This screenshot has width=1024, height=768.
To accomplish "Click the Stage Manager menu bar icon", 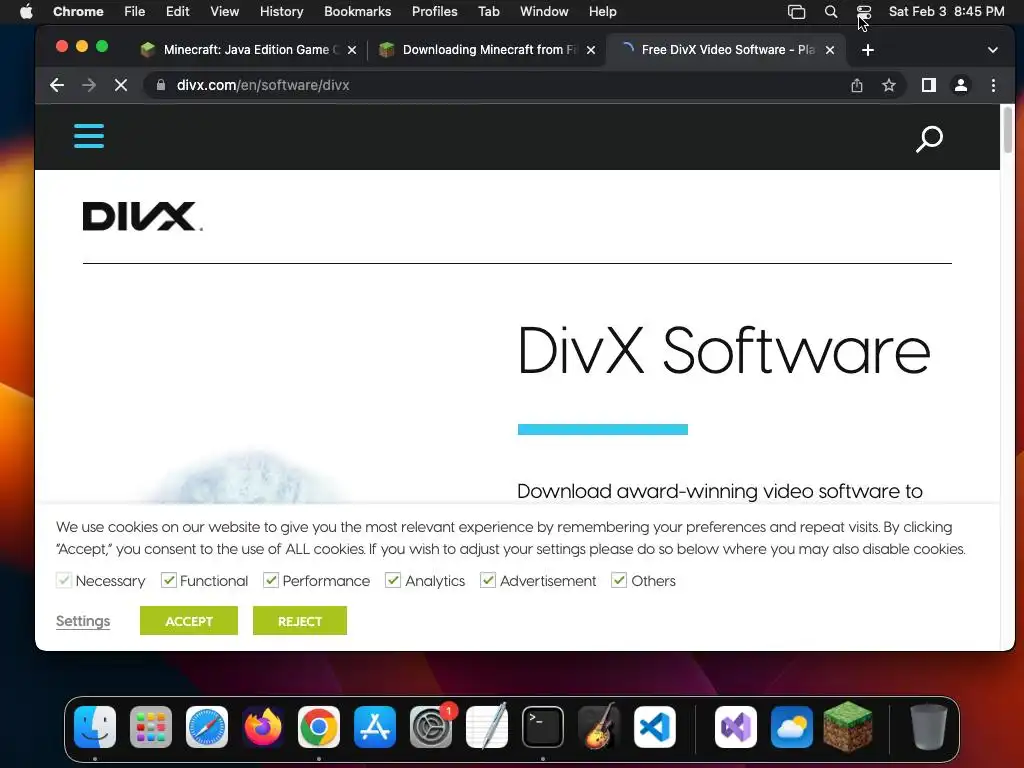I will tap(796, 12).
